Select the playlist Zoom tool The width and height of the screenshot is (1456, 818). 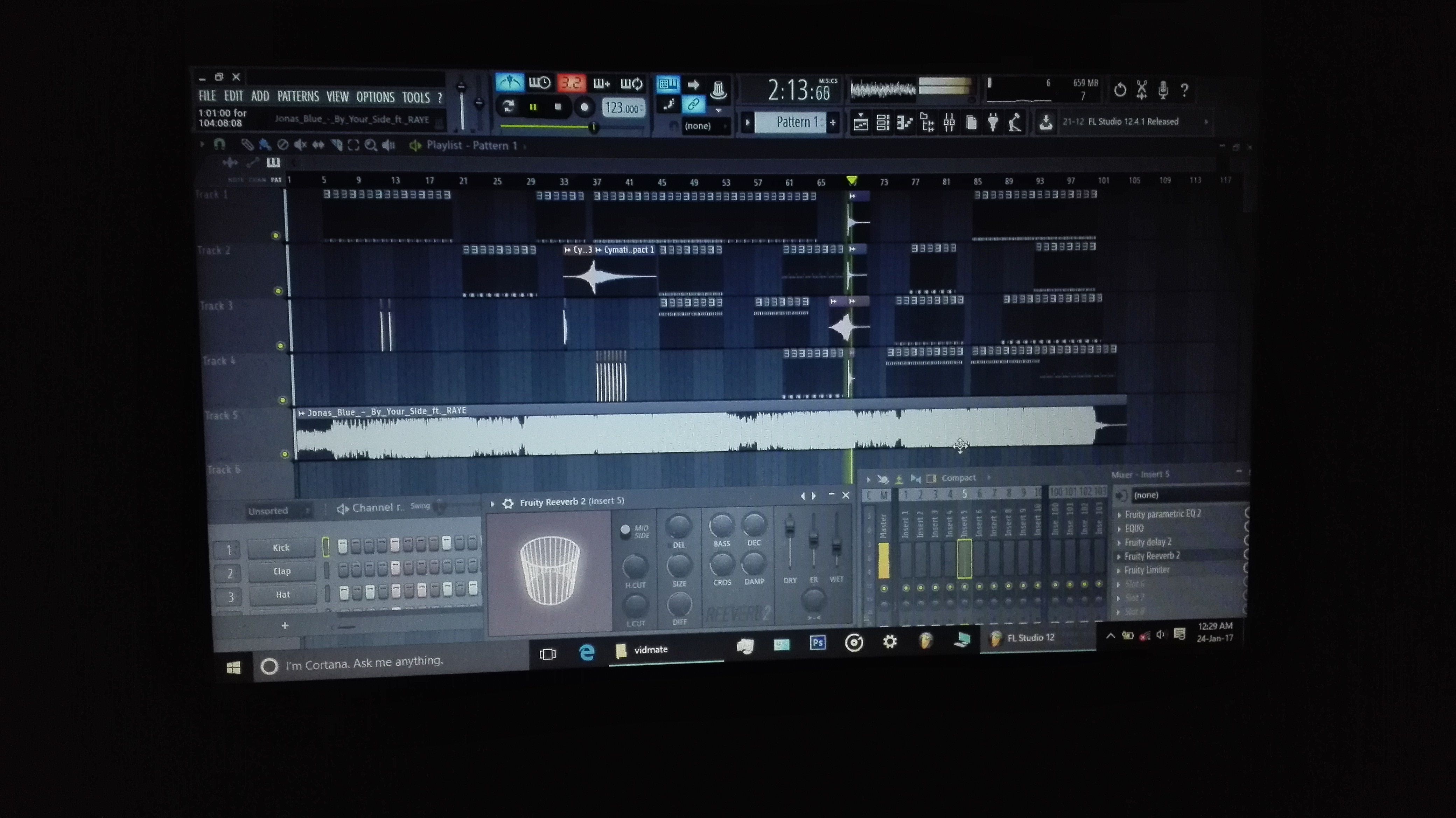371,145
